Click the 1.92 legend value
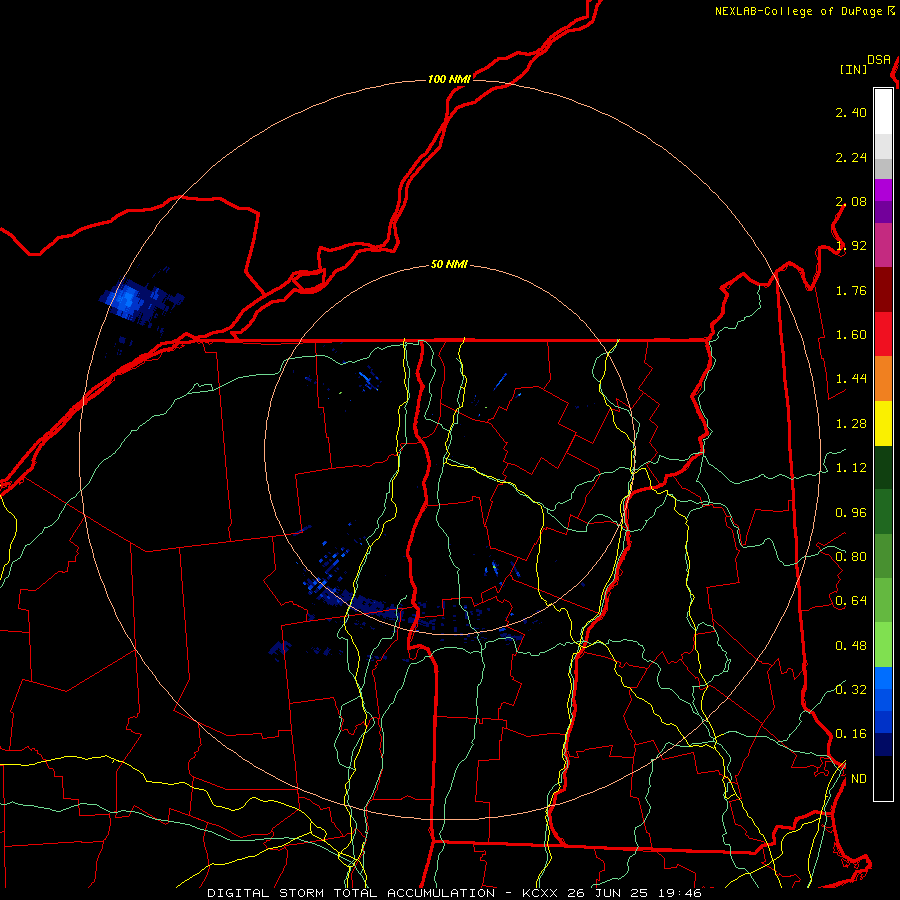Screen dimensions: 900x900 tap(851, 246)
